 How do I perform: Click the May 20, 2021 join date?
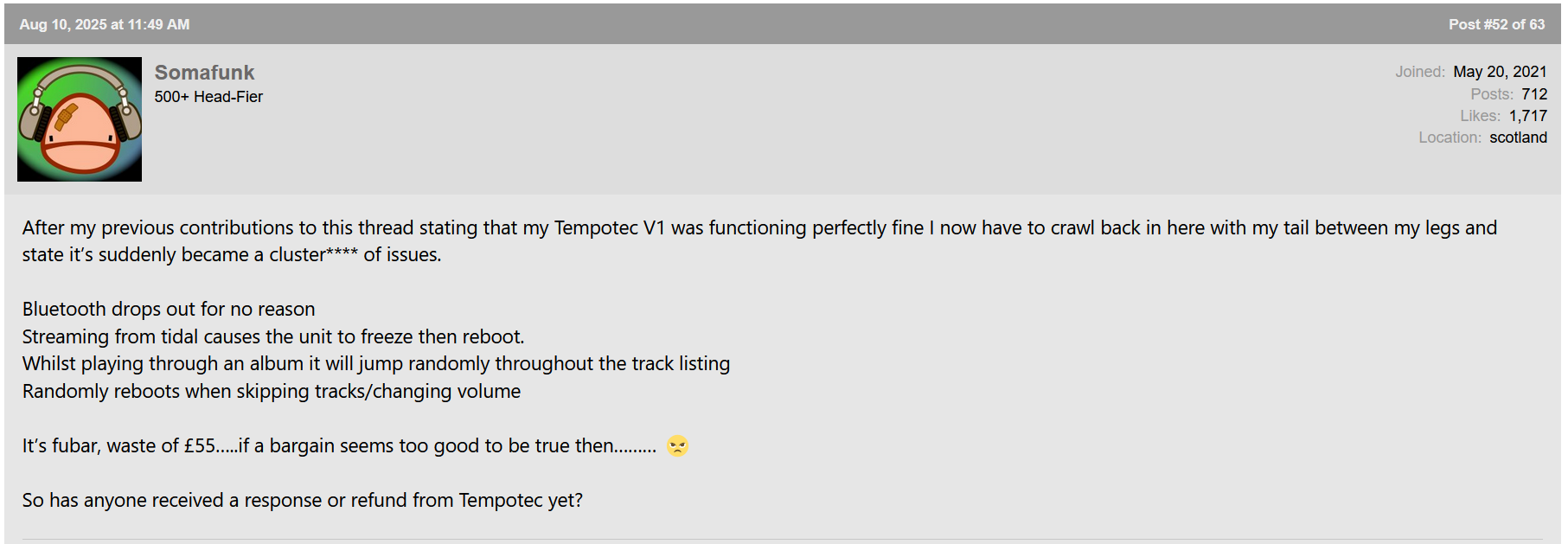[1500, 72]
